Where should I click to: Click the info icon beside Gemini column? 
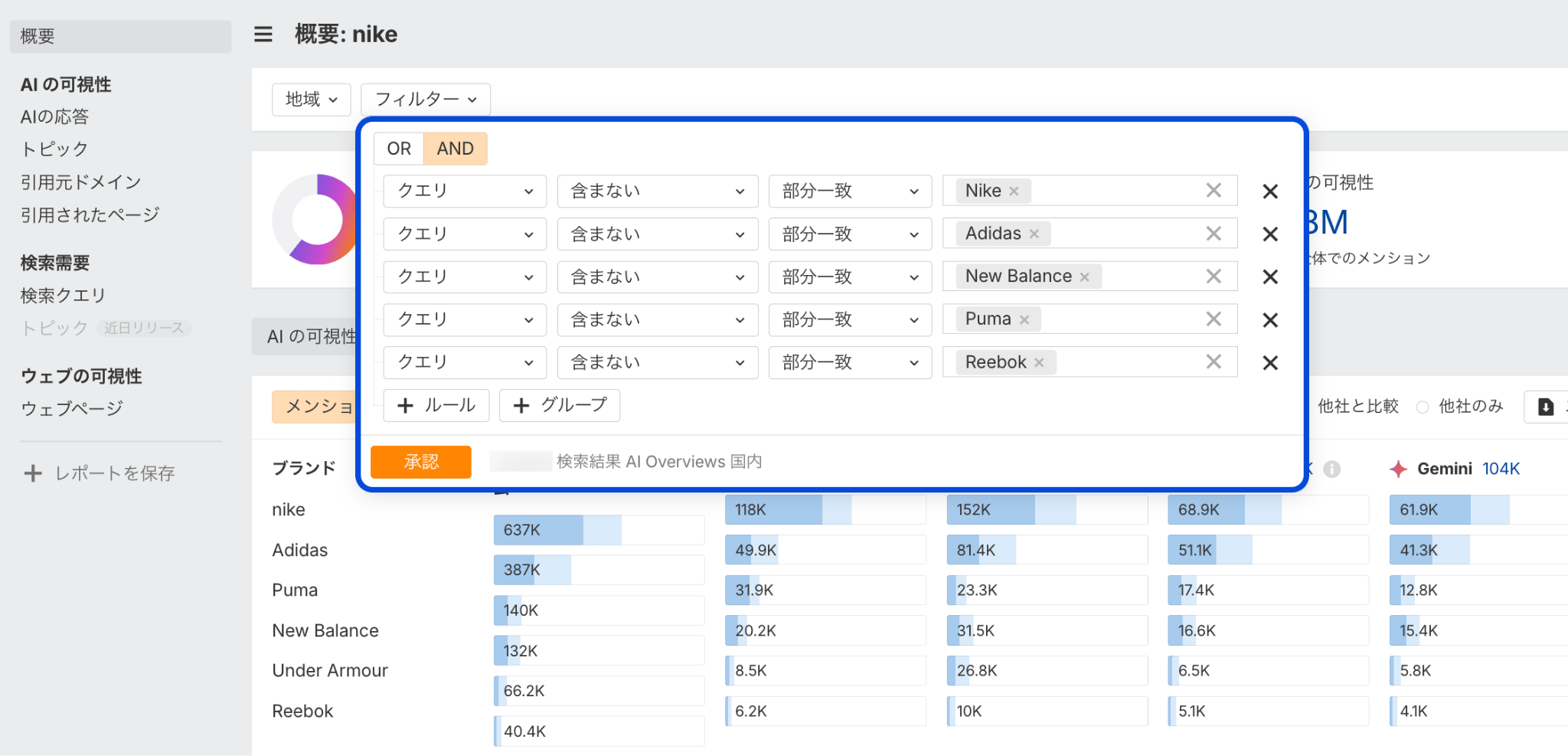click(x=1331, y=469)
